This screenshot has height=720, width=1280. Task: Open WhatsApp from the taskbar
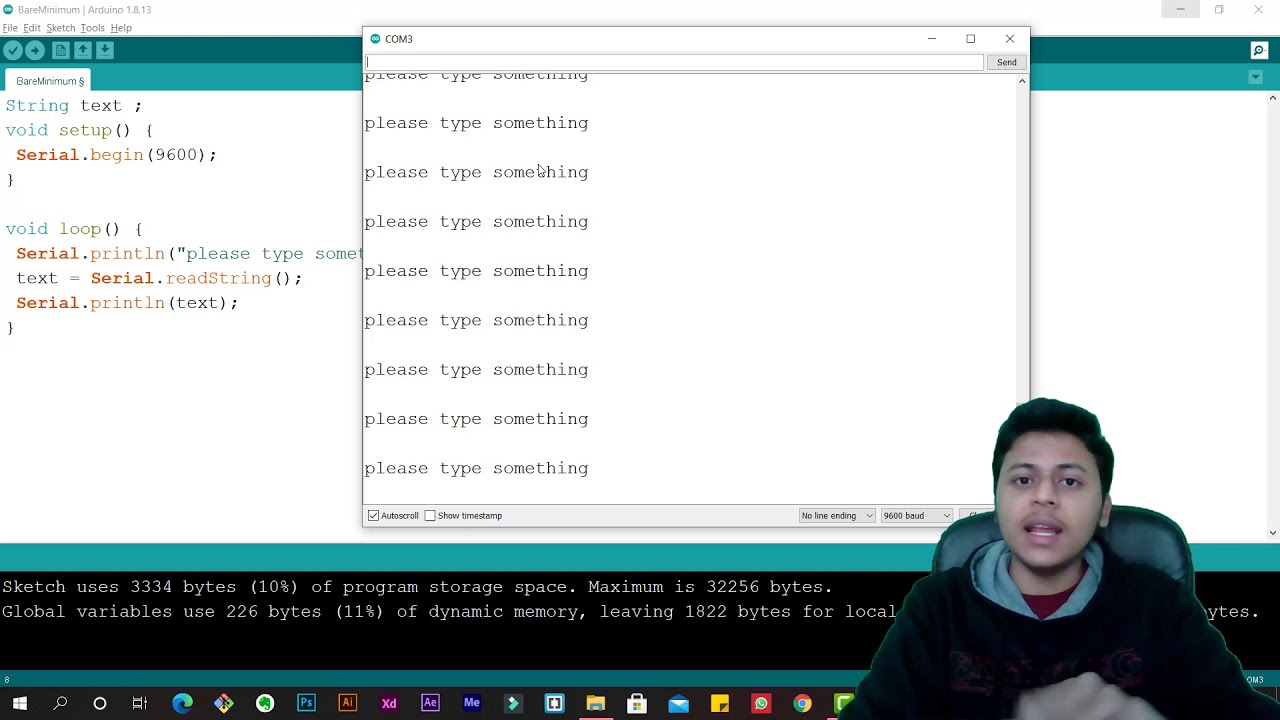click(761, 704)
